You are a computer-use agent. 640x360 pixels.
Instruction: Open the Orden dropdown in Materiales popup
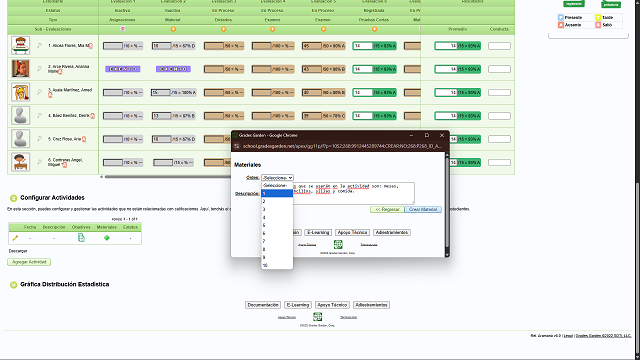(x=278, y=178)
